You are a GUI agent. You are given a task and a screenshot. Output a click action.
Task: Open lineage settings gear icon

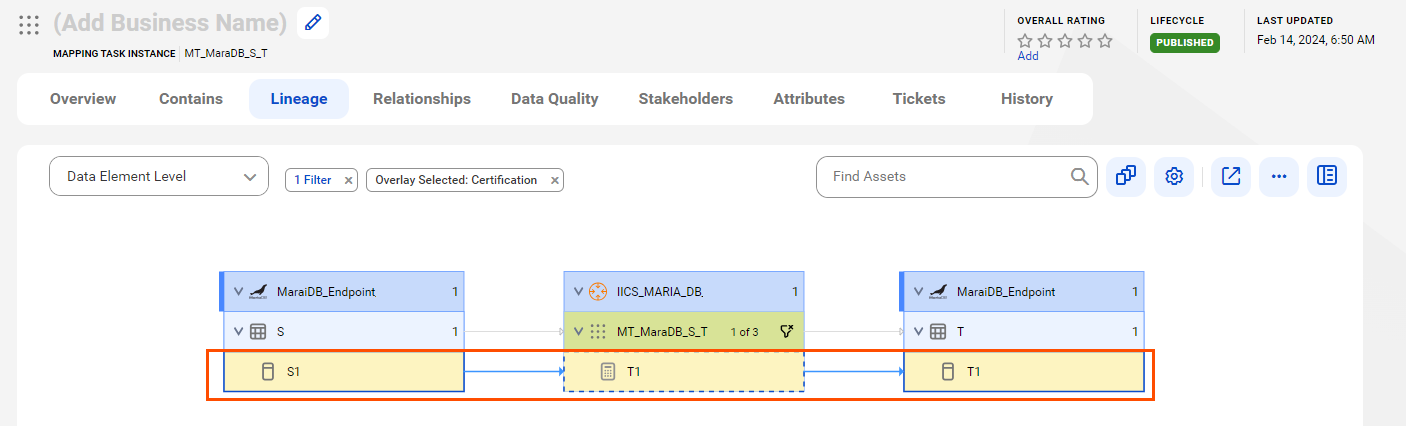click(1174, 176)
